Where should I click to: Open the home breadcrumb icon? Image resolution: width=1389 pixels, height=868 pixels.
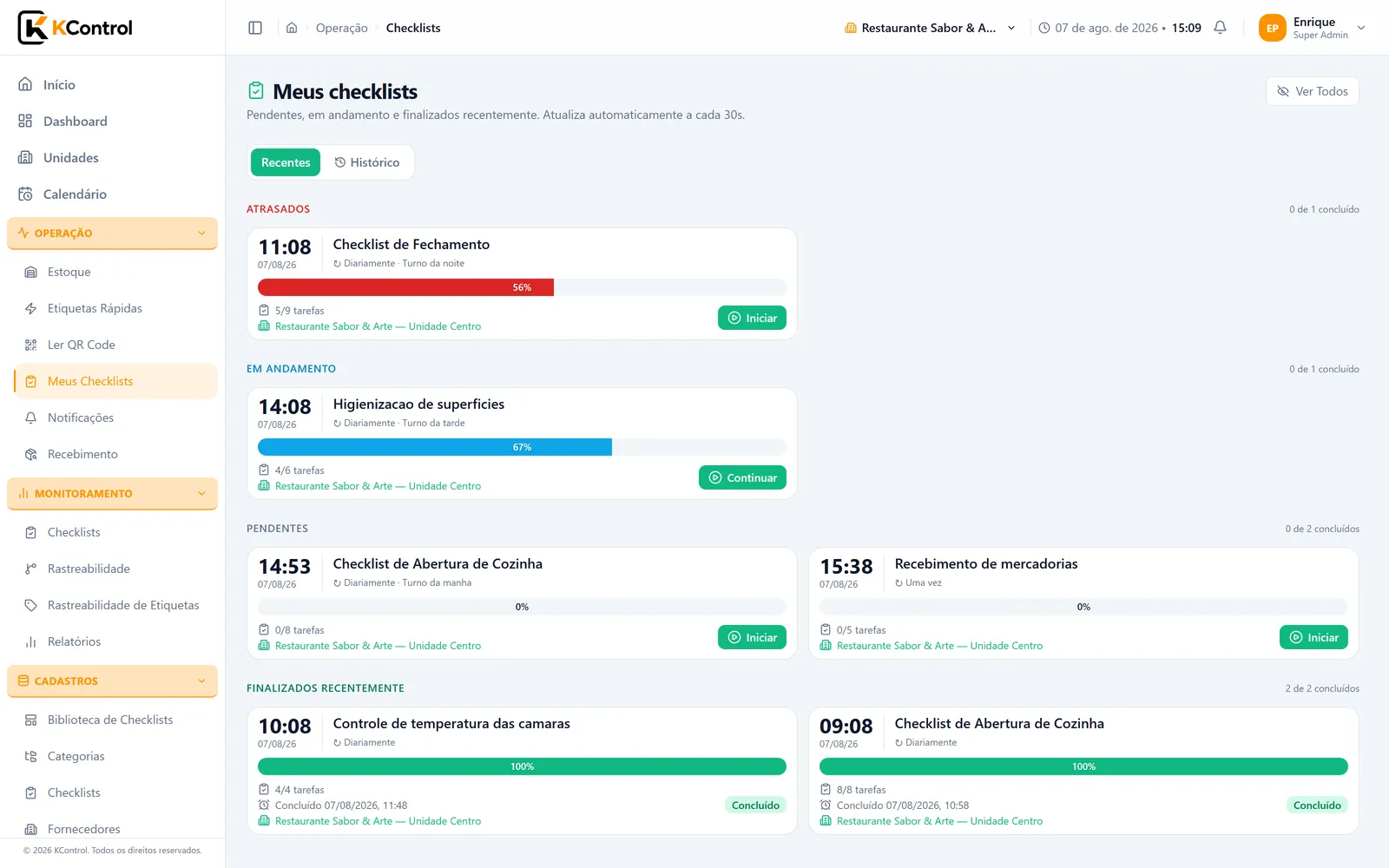(292, 28)
